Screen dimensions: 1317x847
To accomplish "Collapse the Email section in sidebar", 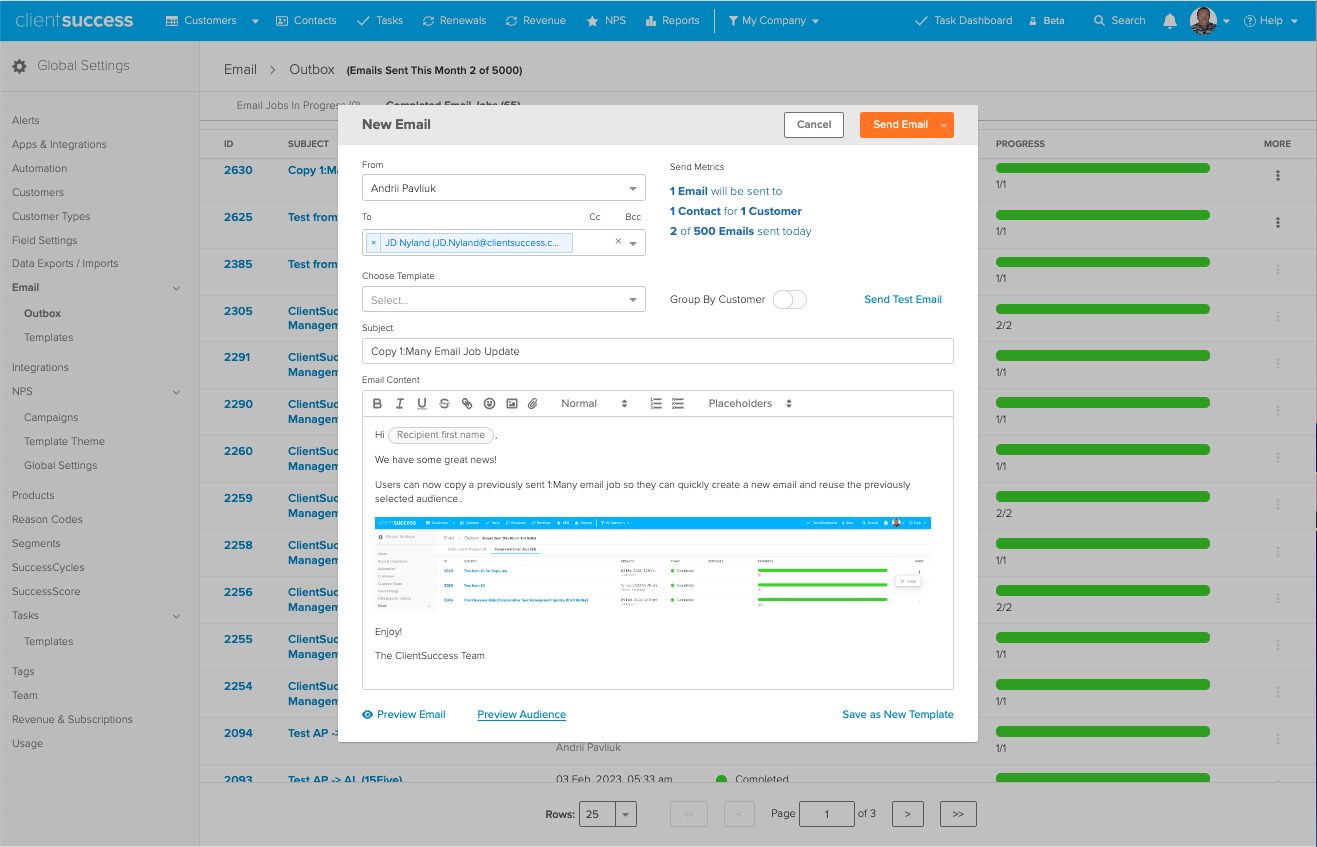I will pyautogui.click(x=177, y=288).
